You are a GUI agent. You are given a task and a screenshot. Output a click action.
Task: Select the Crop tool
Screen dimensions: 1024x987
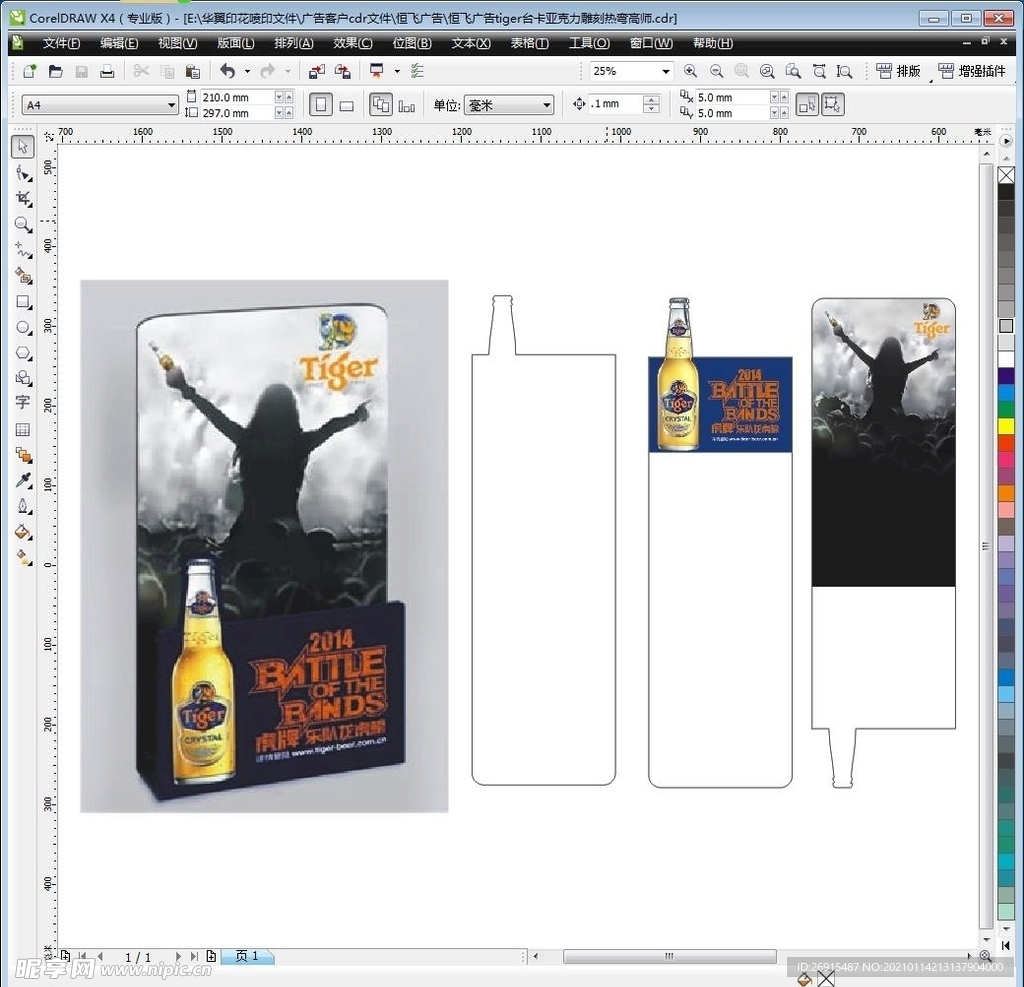tap(23, 199)
